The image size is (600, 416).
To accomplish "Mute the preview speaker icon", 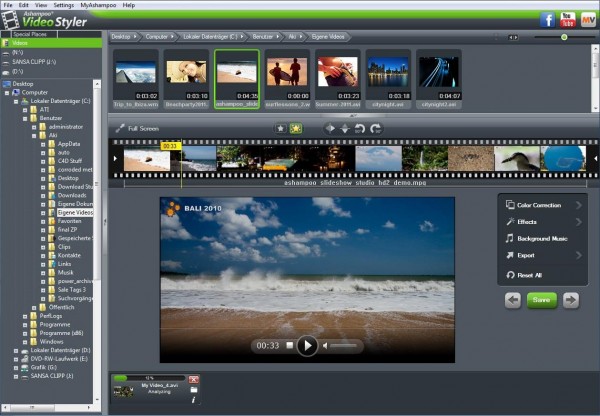I will (325, 346).
